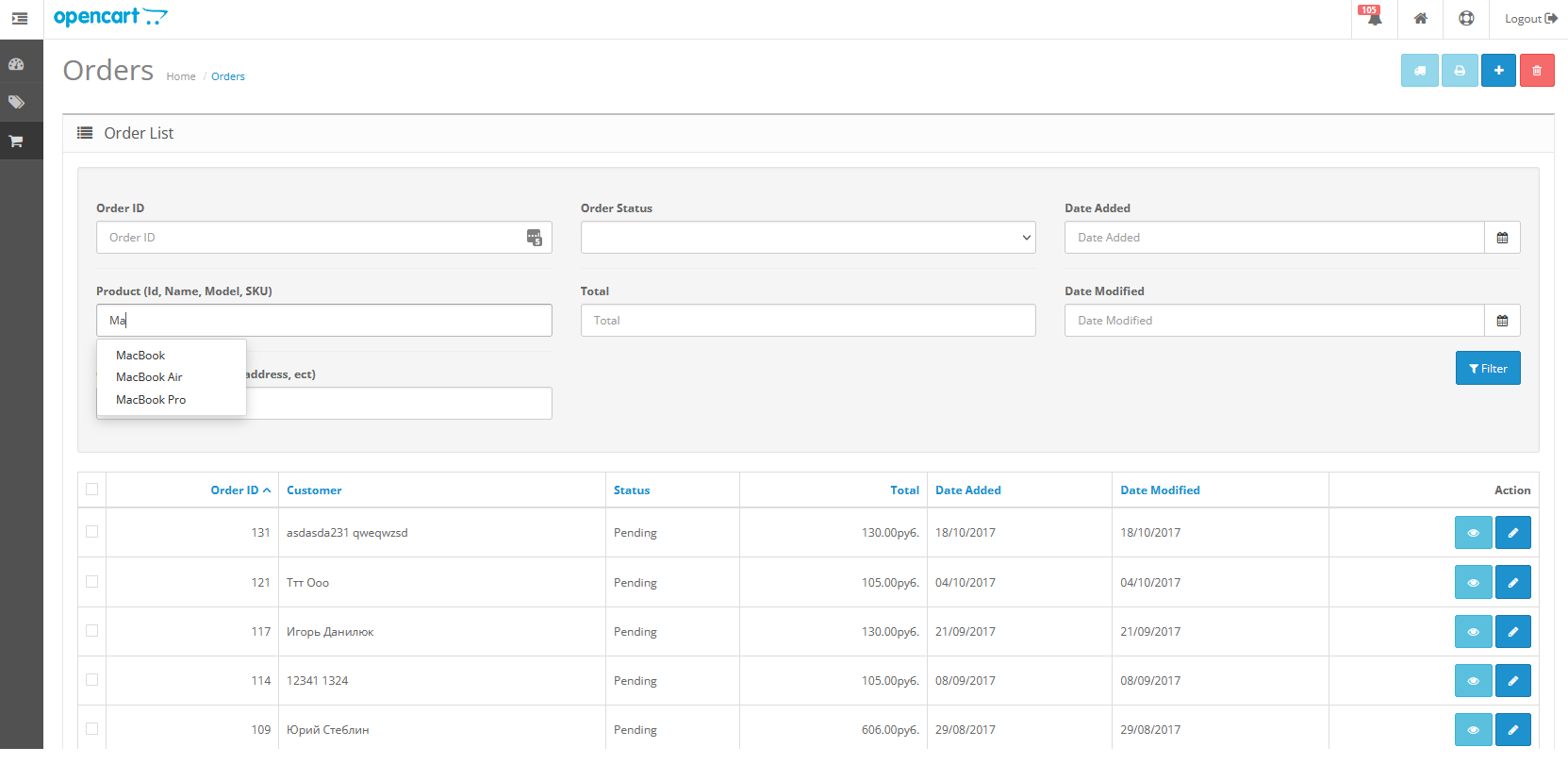
Task: Choose MacBook Pro from suggestion list
Action: [x=151, y=400]
